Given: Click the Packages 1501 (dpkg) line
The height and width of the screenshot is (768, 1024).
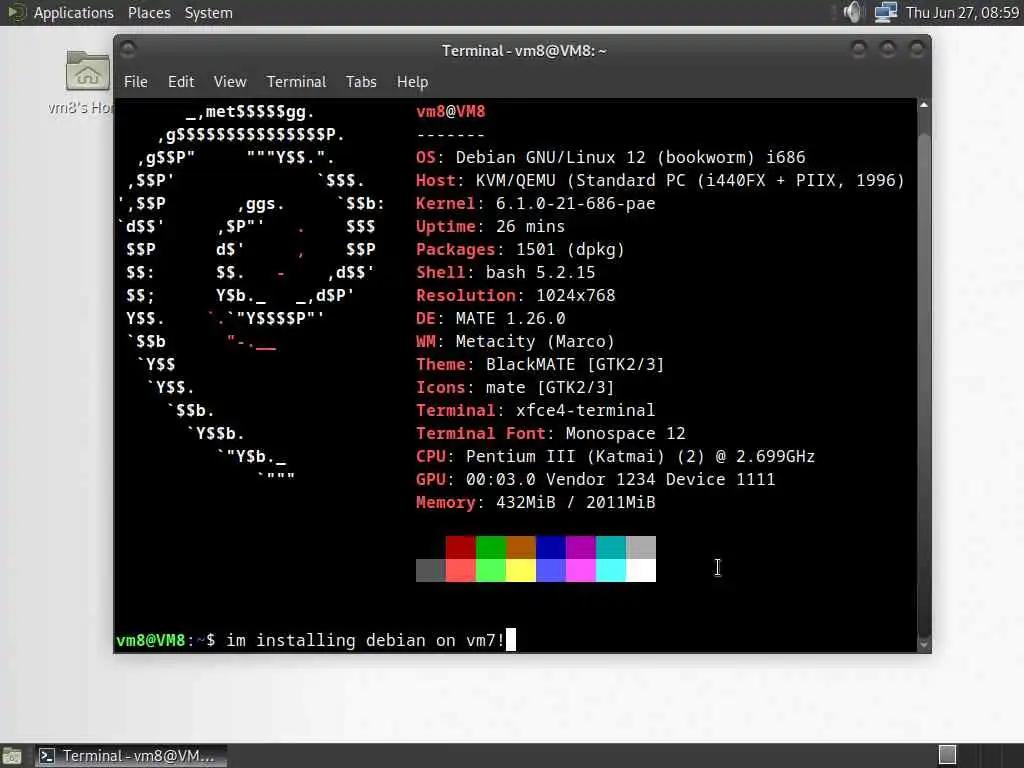Looking at the screenshot, I should (520, 249).
